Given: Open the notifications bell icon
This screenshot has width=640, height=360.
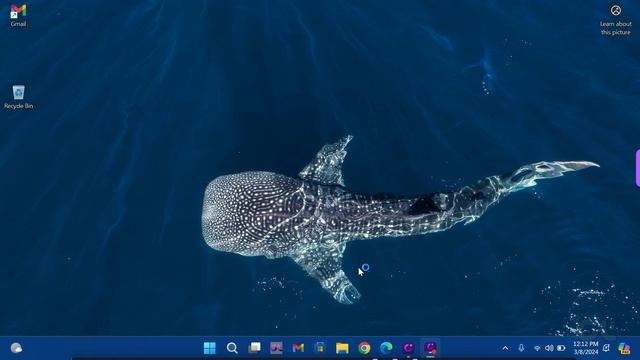Looking at the screenshot, I should click(607, 348).
